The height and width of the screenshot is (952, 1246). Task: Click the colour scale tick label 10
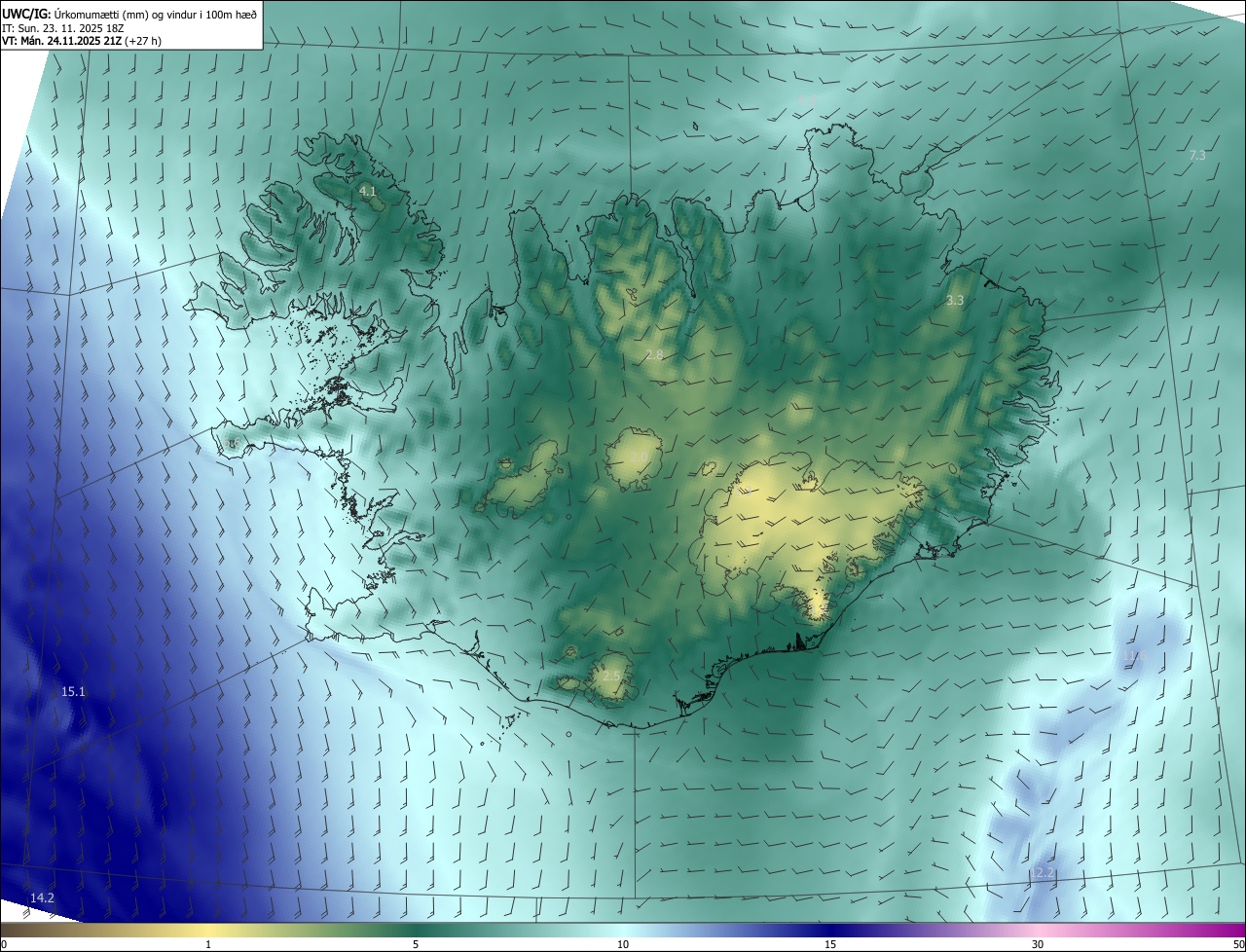pyautogui.click(x=623, y=944)
